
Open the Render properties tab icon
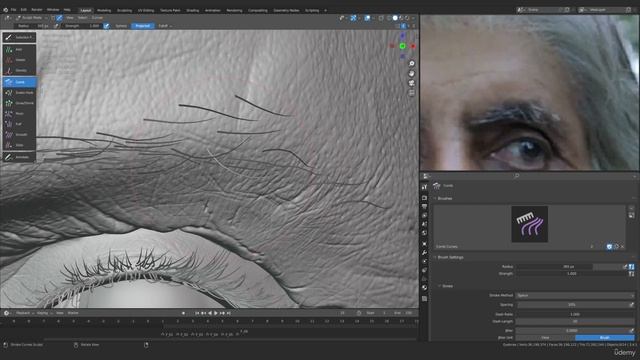(x=424, y=198)
